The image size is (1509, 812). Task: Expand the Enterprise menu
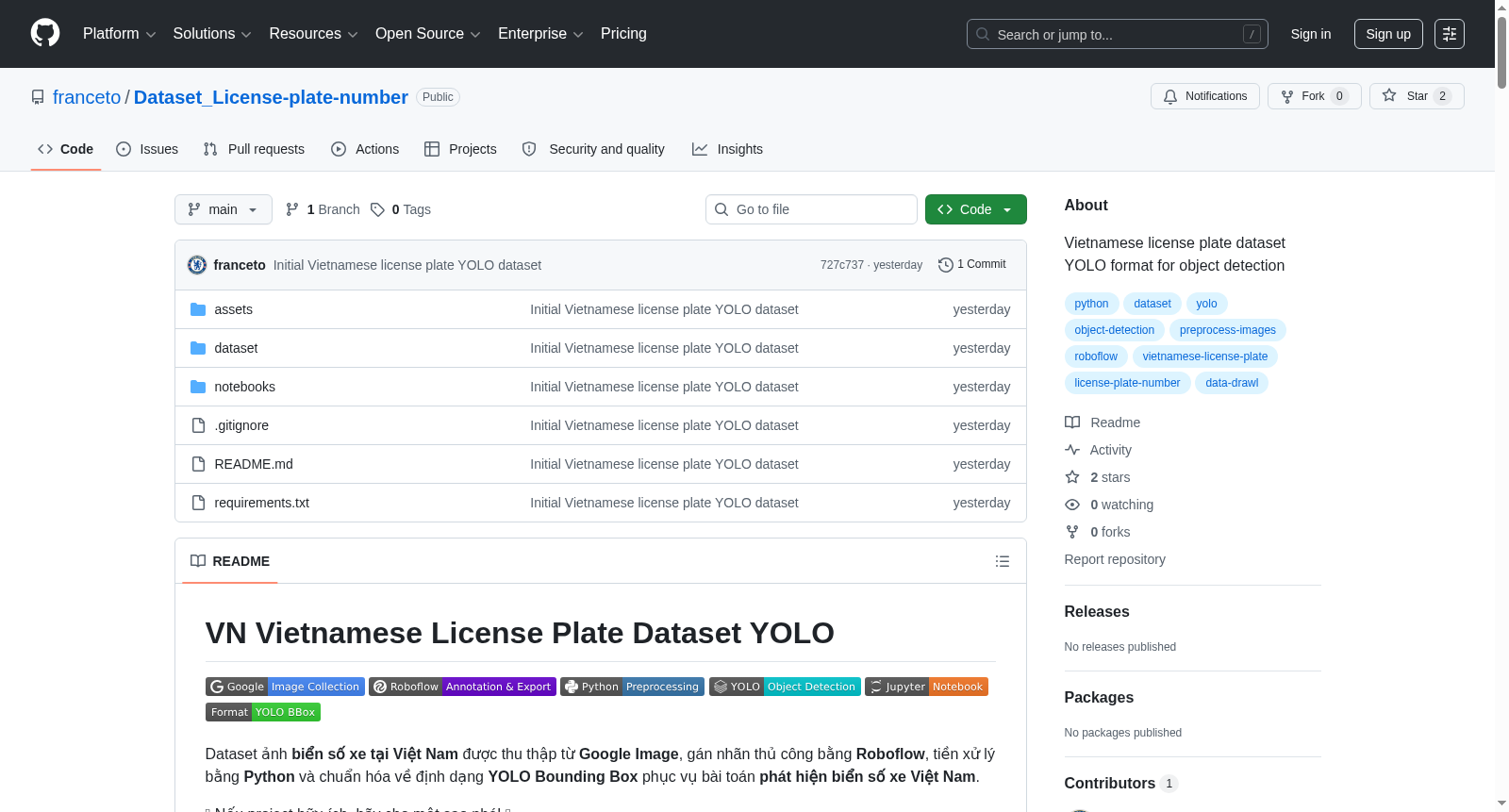pyautogui.click(x=540, y=34)
